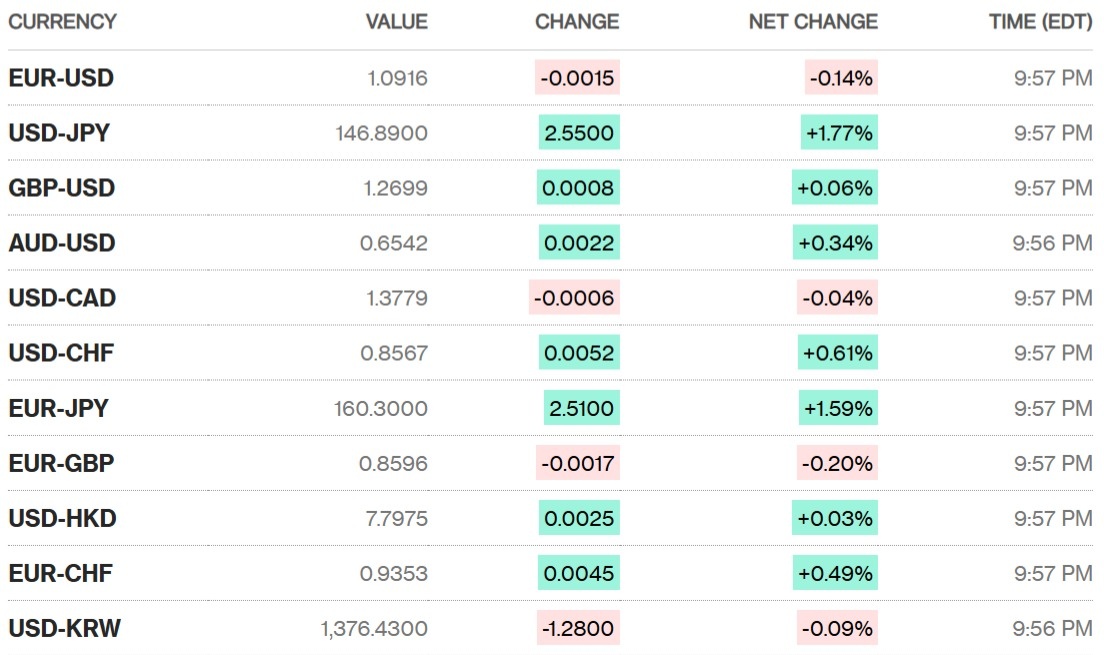Select the EUR-JPY cross rate
The image size is (1104, 655).
pyautogui.click(x=58, y=408)
